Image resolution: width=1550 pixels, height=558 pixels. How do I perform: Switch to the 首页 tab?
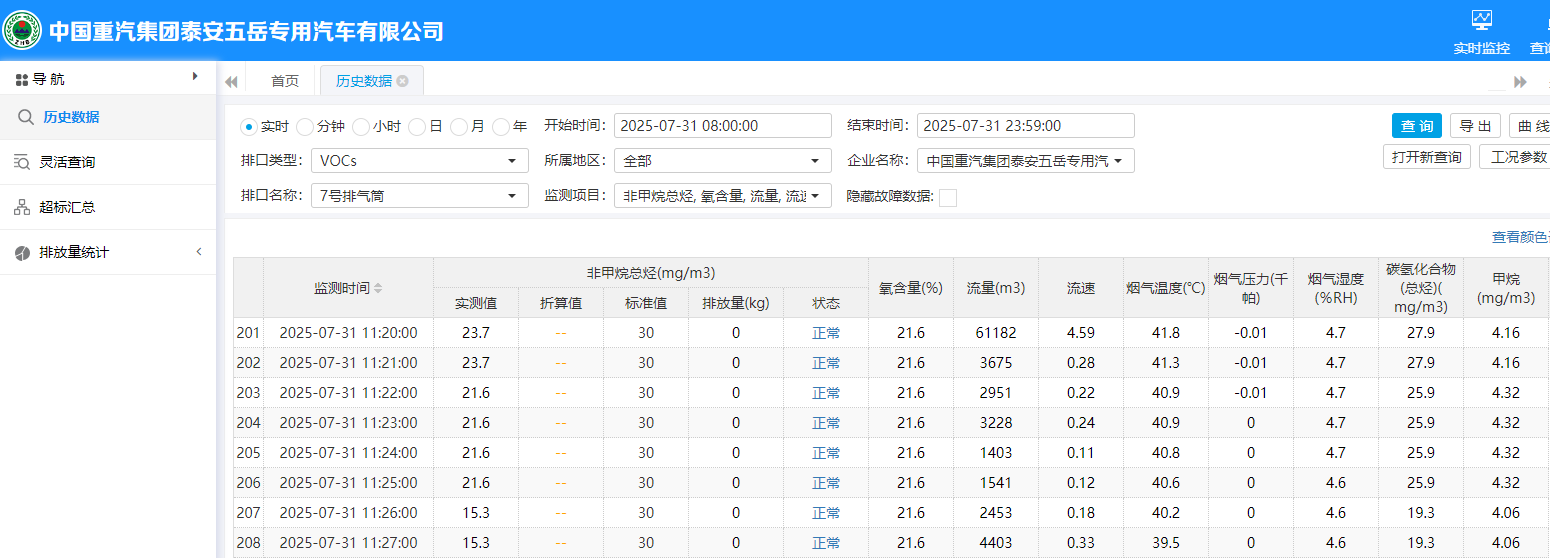click(285, 81)
